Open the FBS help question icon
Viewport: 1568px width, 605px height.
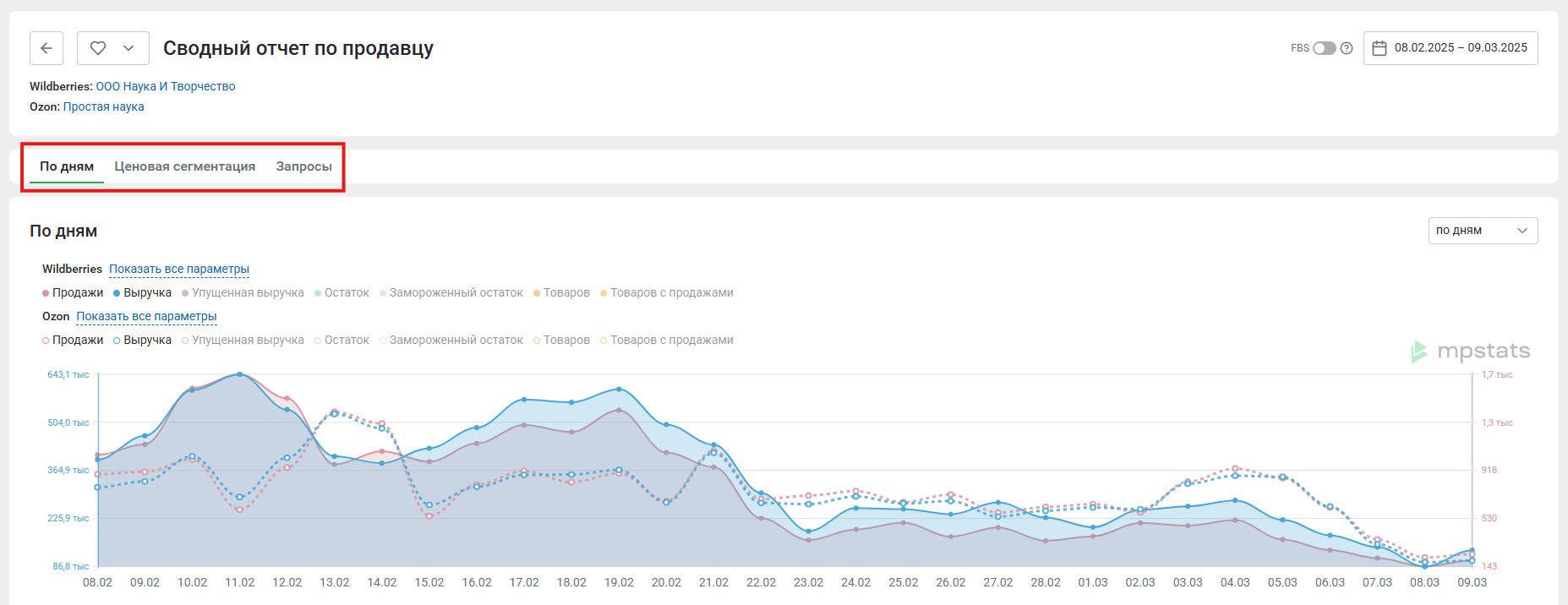(x=1347, y=48)
